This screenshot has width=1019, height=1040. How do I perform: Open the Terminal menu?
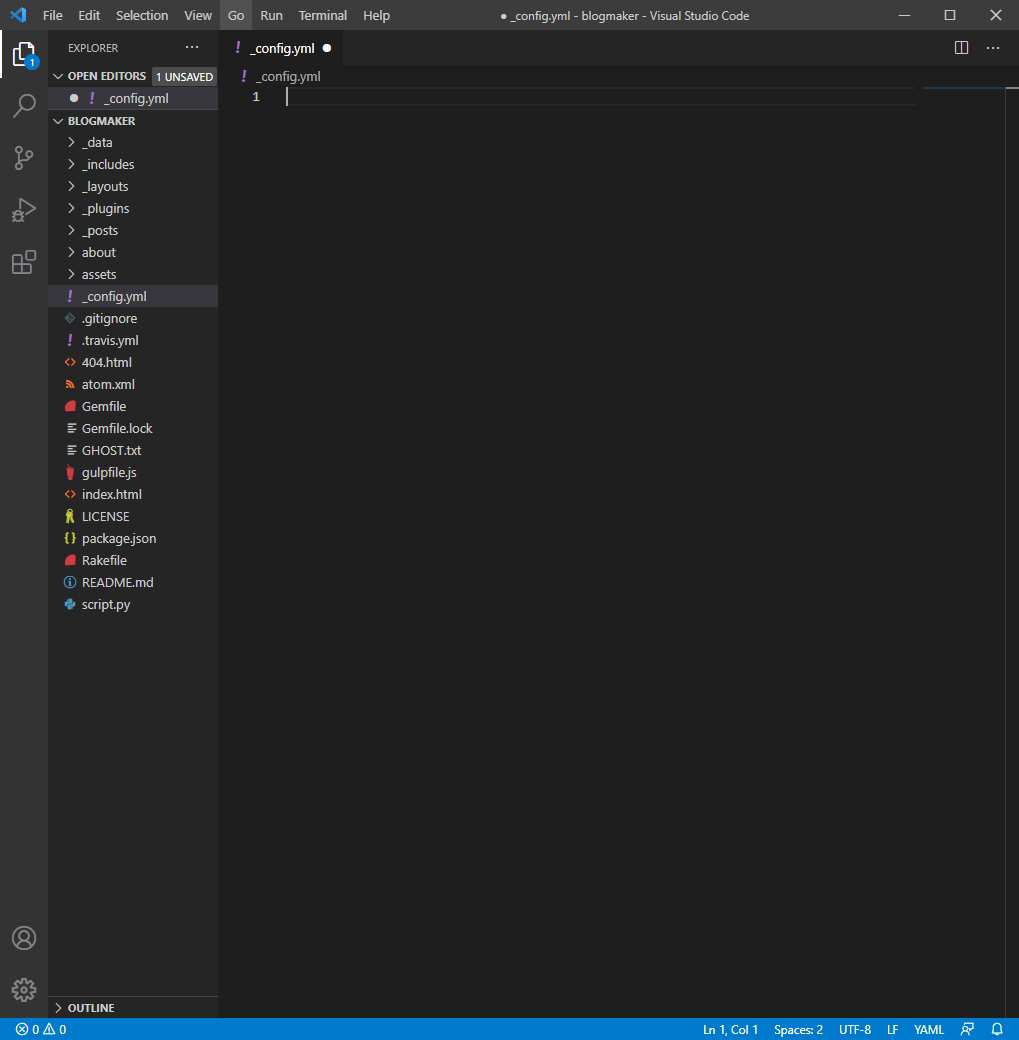tap(322, 15)
